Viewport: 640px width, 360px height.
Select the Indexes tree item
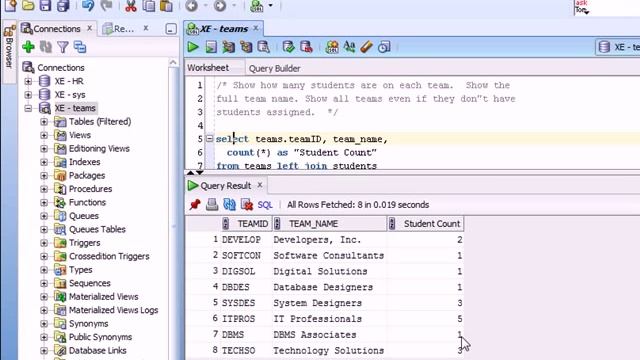click(84, 162)
